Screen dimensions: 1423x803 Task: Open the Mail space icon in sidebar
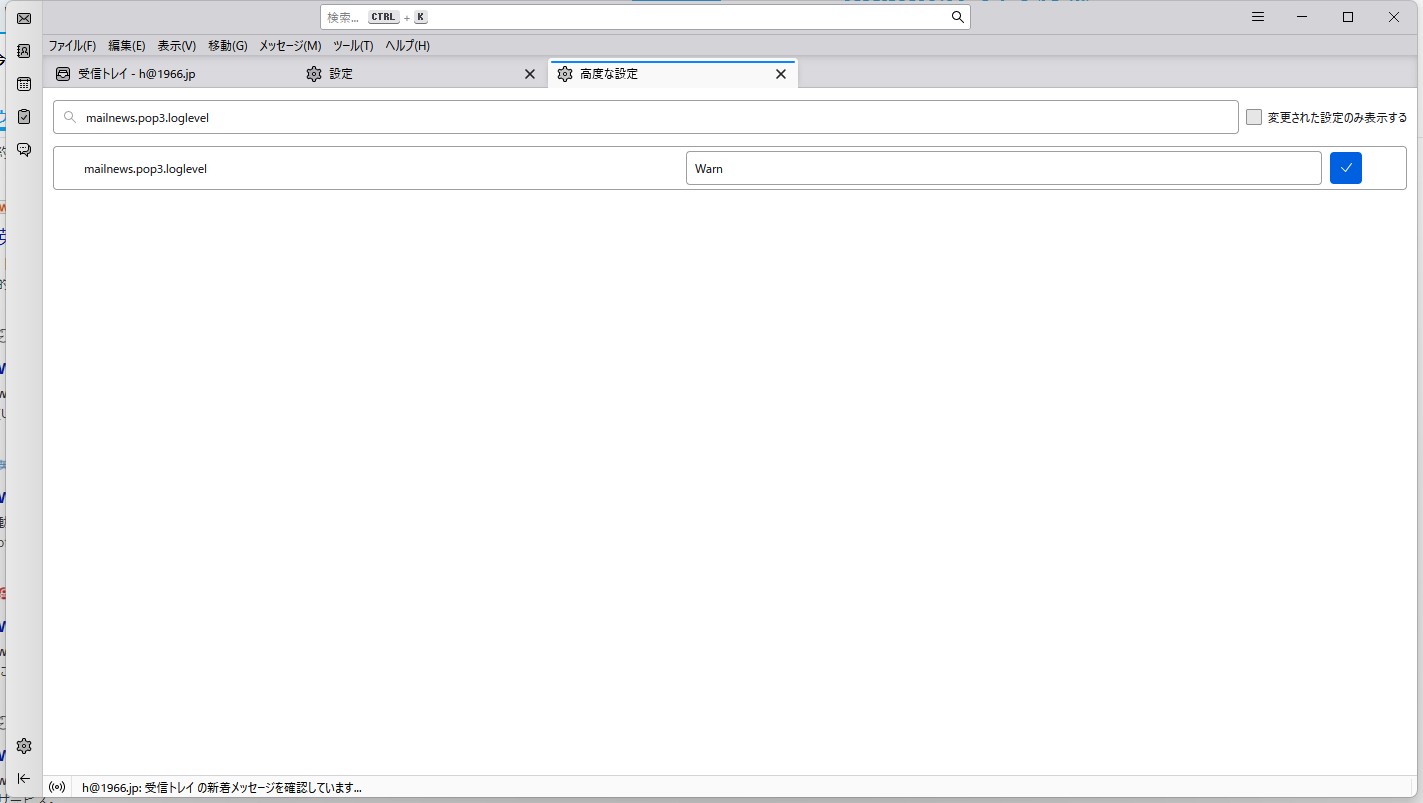coord(24,18)
